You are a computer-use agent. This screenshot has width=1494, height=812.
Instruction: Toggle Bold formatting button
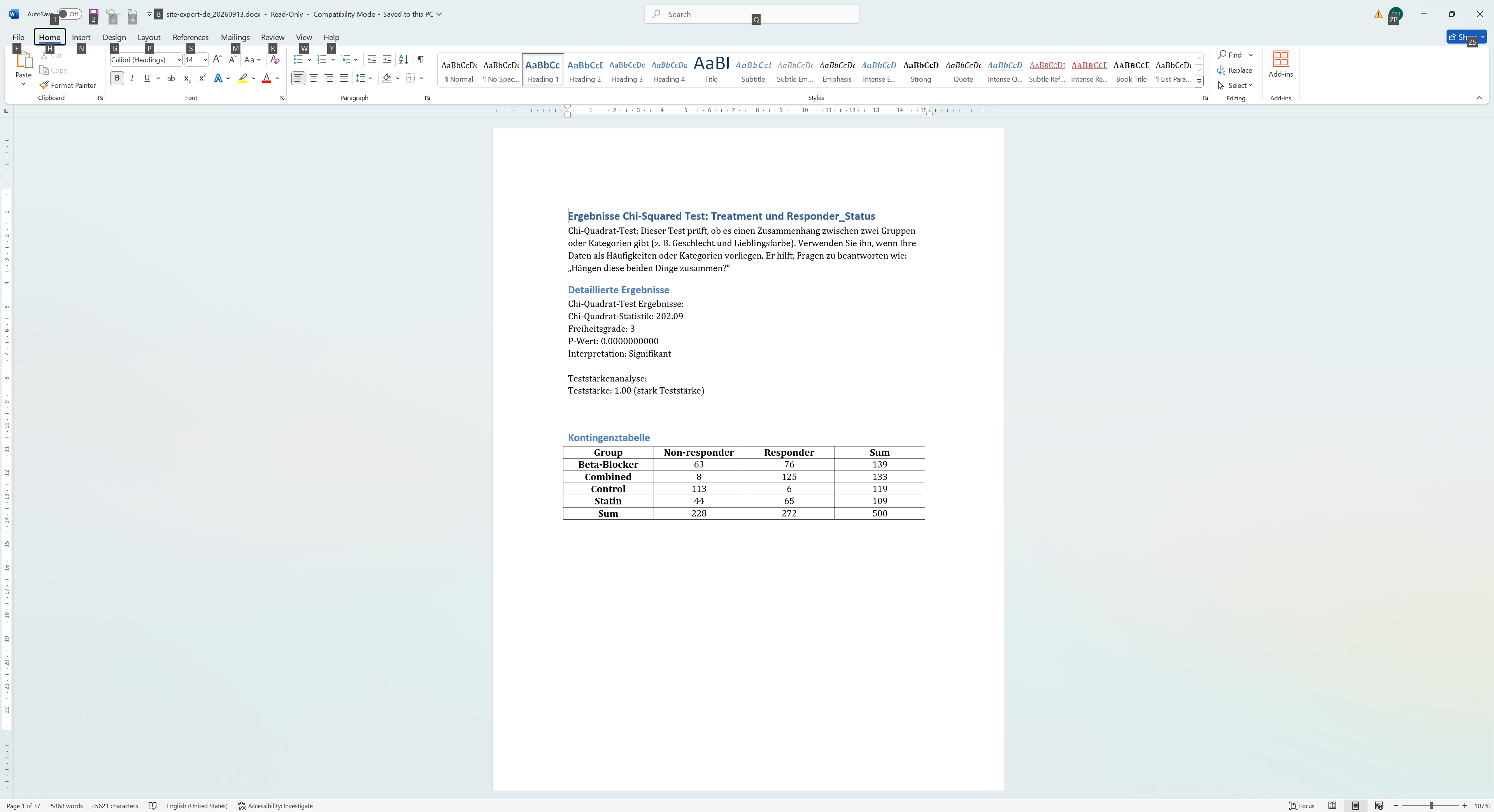[x=117, y=78]
